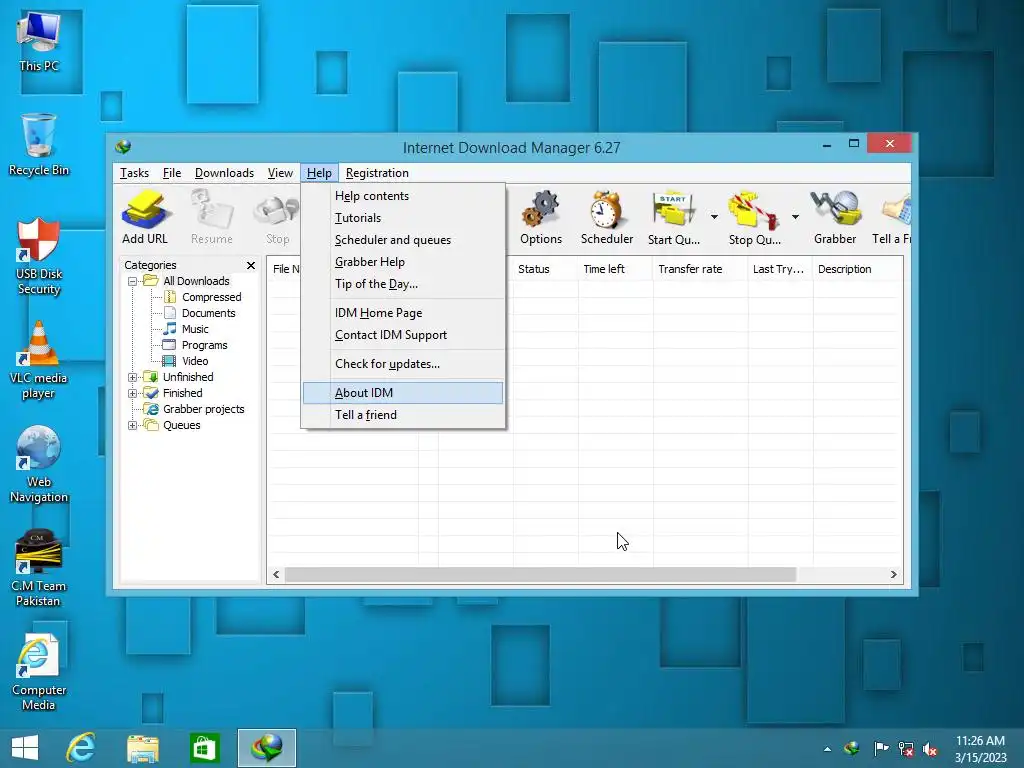Viewport: 1024px width, 768px height.
Task: Show hidden tray icons arrow
Action: click(827, 749)
